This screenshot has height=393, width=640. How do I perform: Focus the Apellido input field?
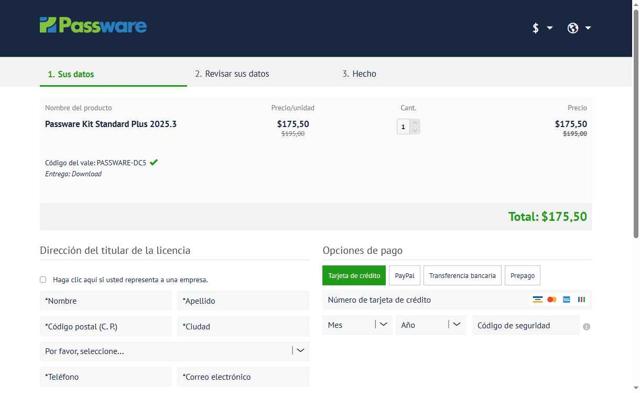243,301
